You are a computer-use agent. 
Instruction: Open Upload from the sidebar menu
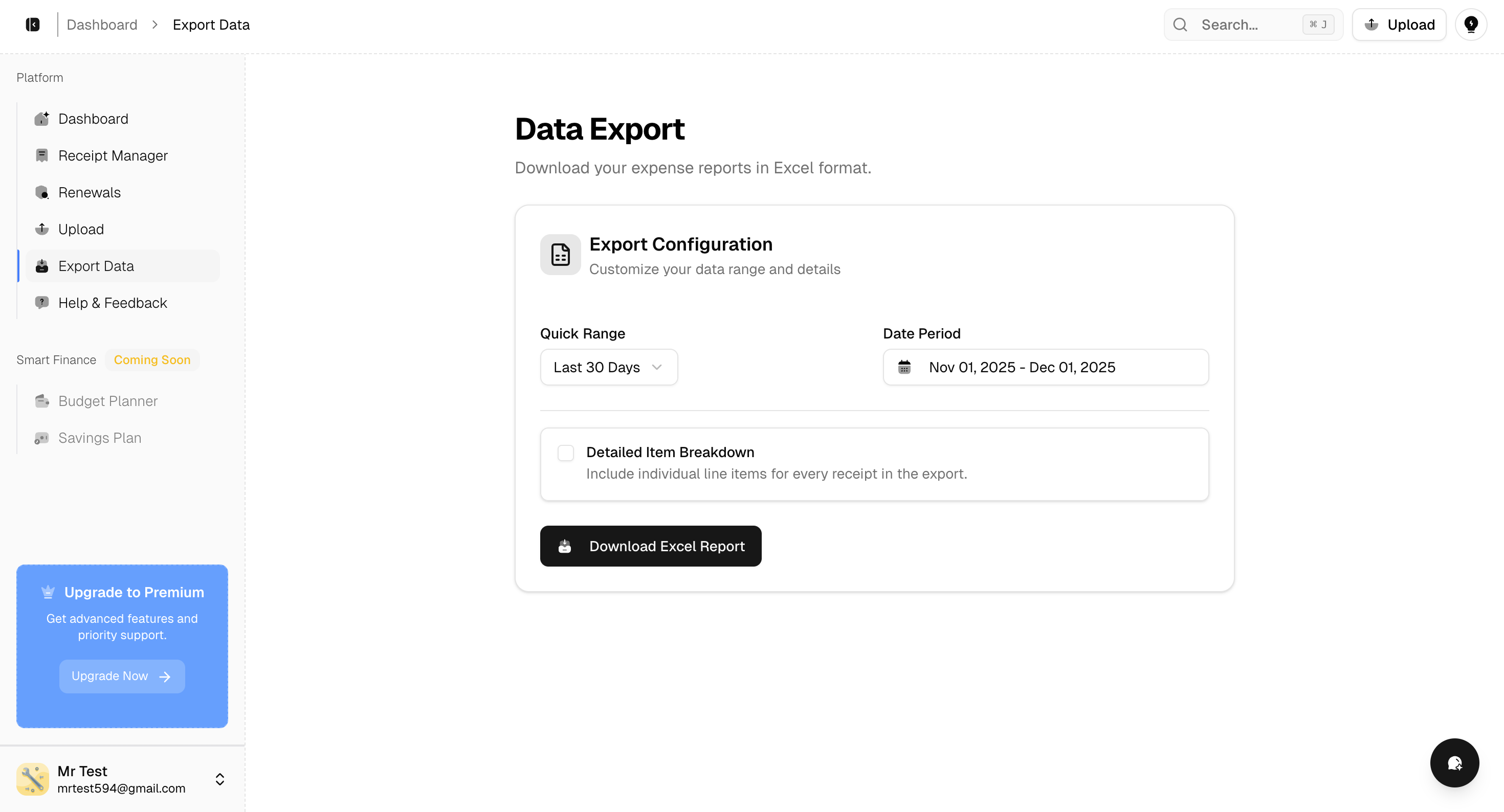[81, 230]
